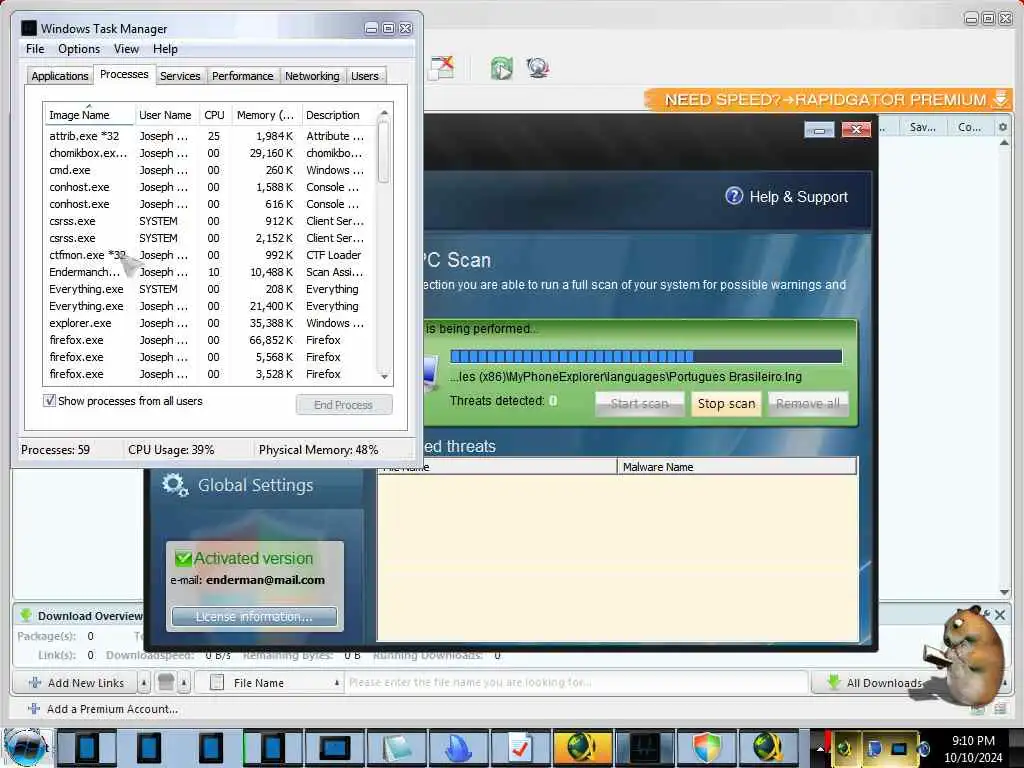Show hidden tray icons arrow
Viewport: 1024px width, 768px height.
pos(820,749)
